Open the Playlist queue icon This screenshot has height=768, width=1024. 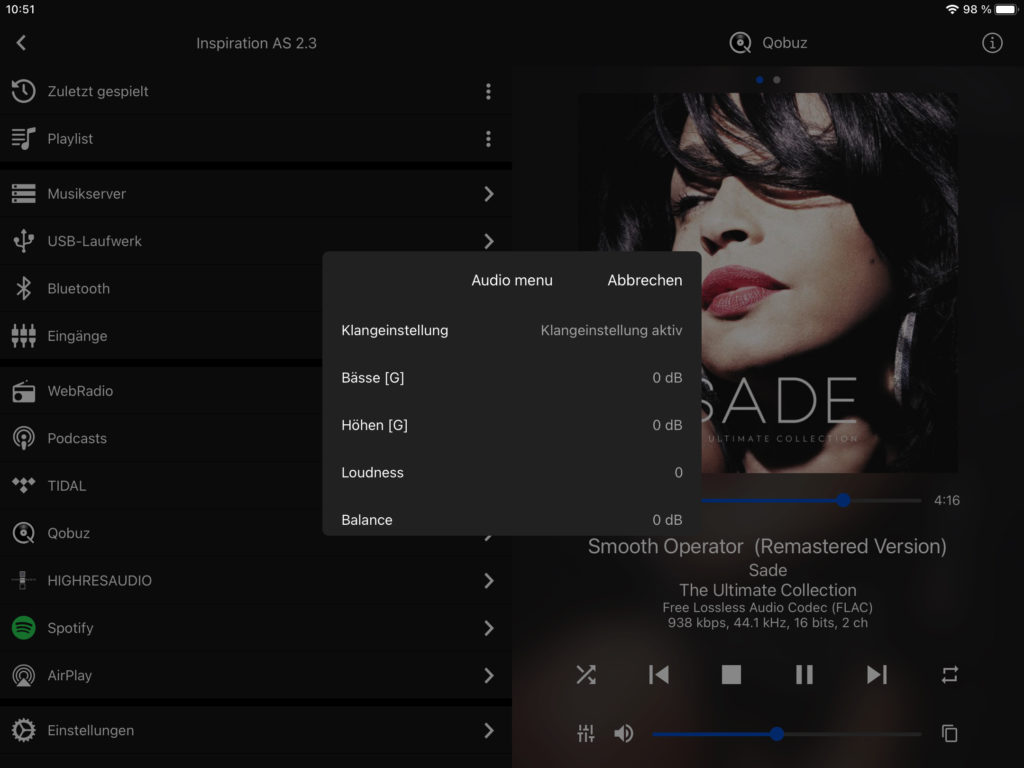point(24,138)
